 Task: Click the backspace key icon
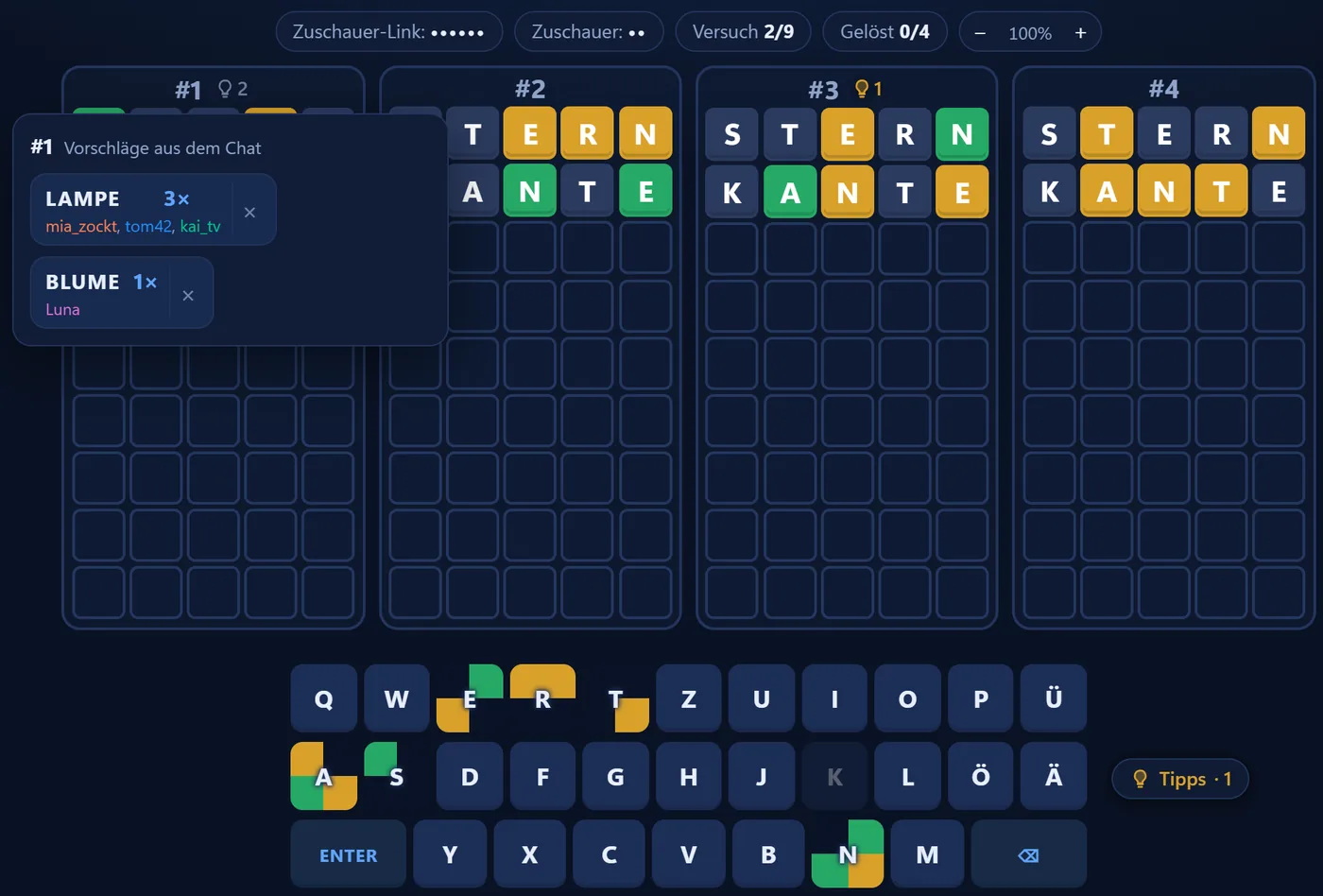point(1028,854)
